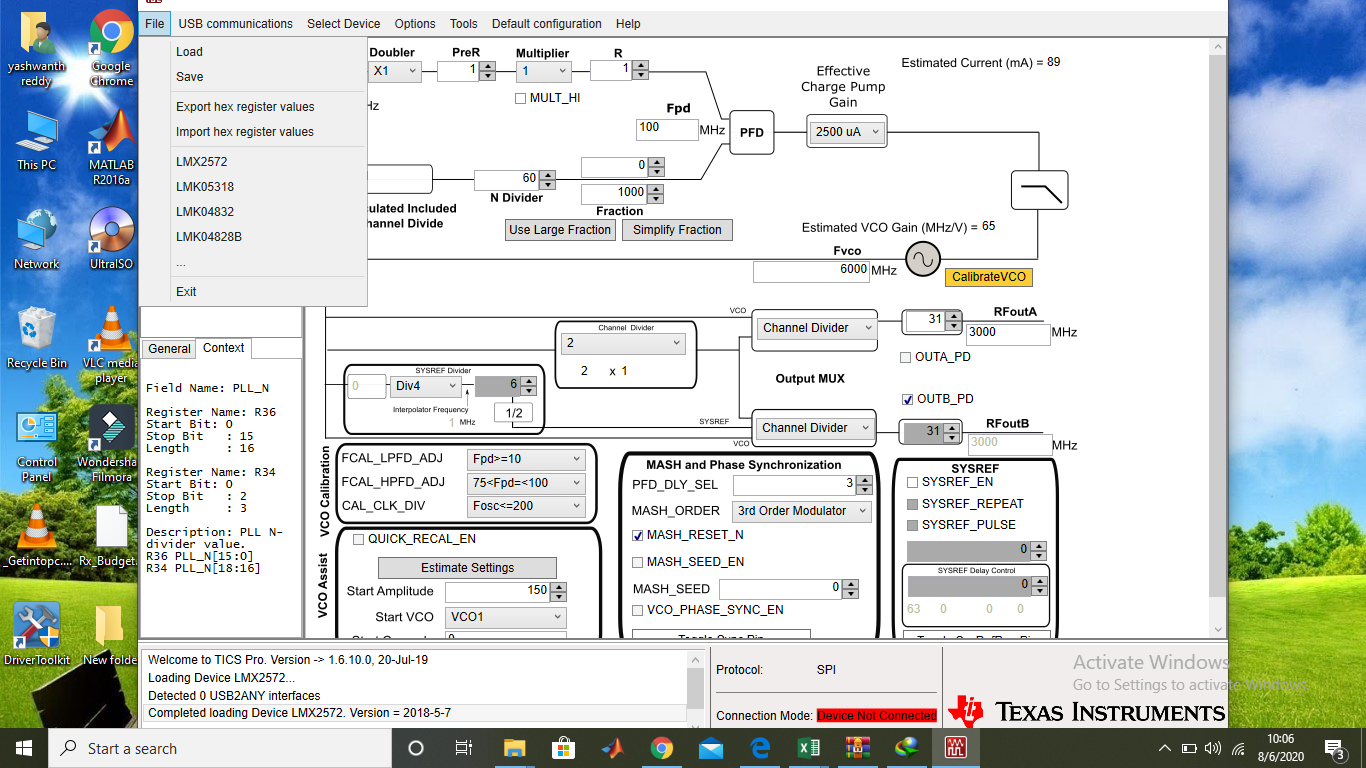Click the Estimate Settings button
Screen dimensions: 1366x768
[x=467, y=568]
